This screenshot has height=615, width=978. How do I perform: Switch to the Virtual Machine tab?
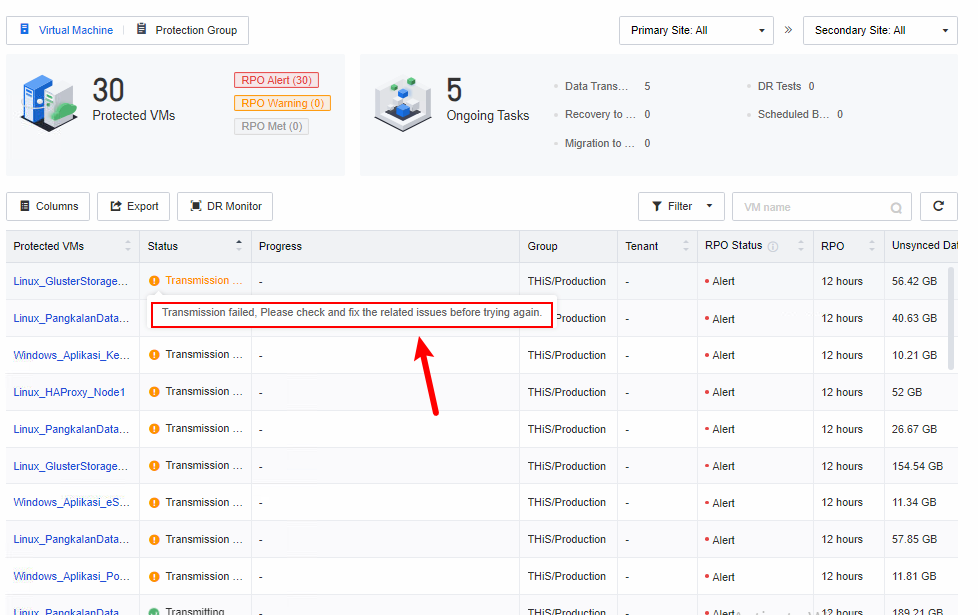pos(66,30)
